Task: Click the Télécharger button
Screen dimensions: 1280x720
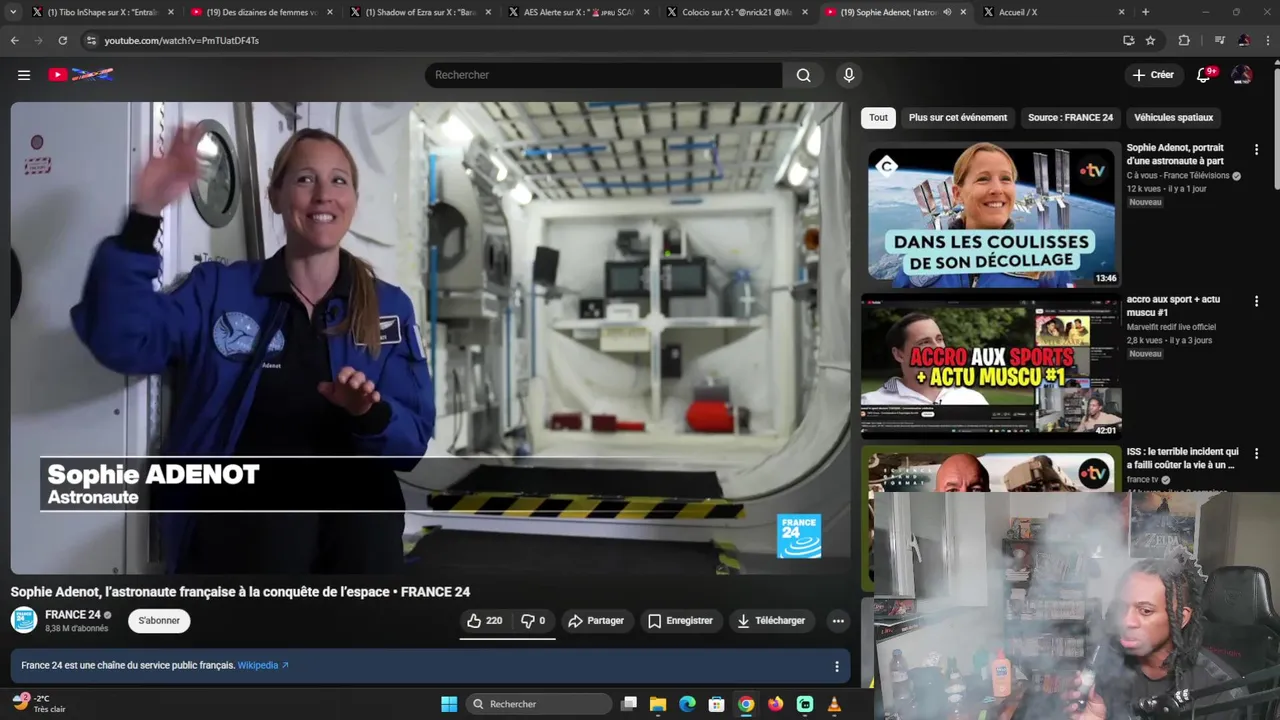Action: point(770,621)
